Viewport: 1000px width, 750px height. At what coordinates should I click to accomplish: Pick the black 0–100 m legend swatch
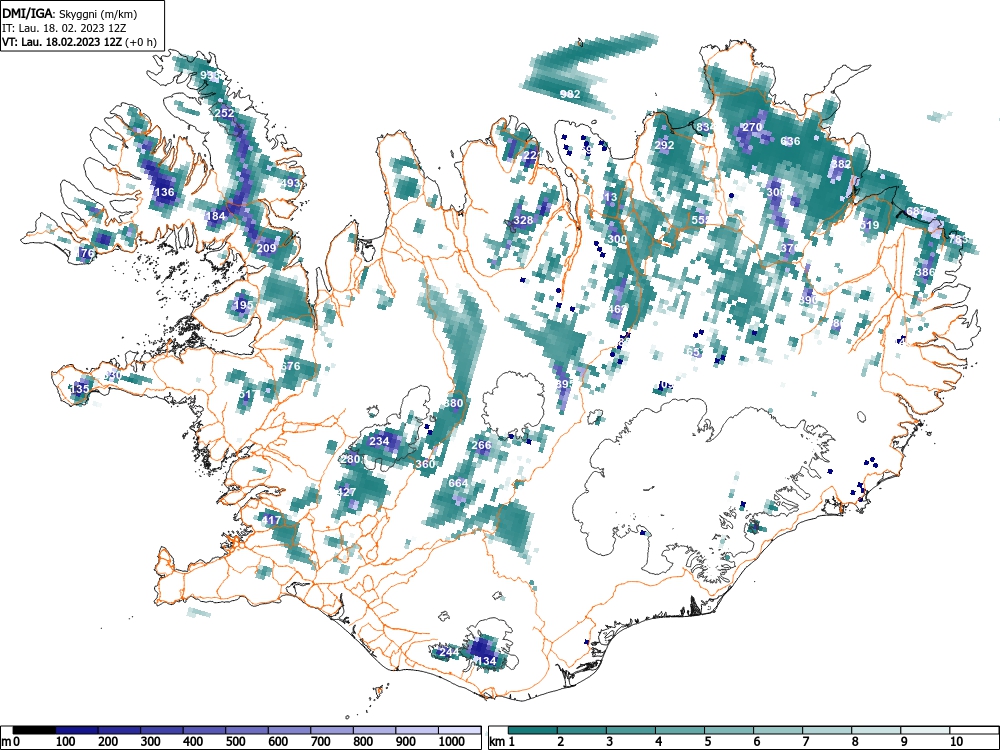point(34,730)
